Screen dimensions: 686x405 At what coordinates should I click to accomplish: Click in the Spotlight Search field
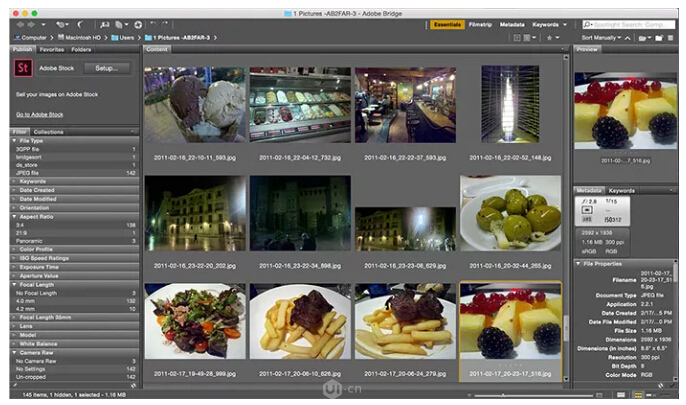pyautogui.click(x=630, y=24)
